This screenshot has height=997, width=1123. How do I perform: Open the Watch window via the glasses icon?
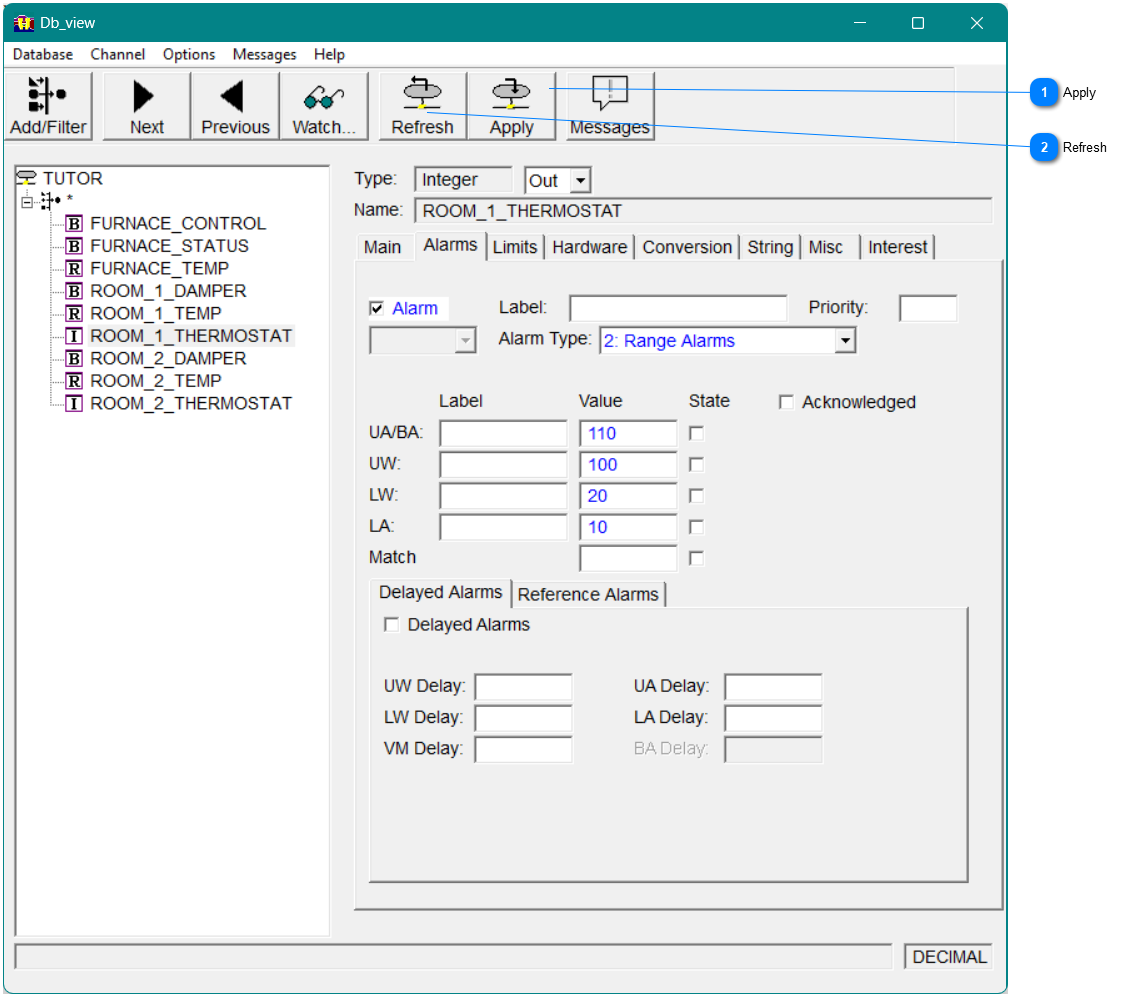click(322, 100)
